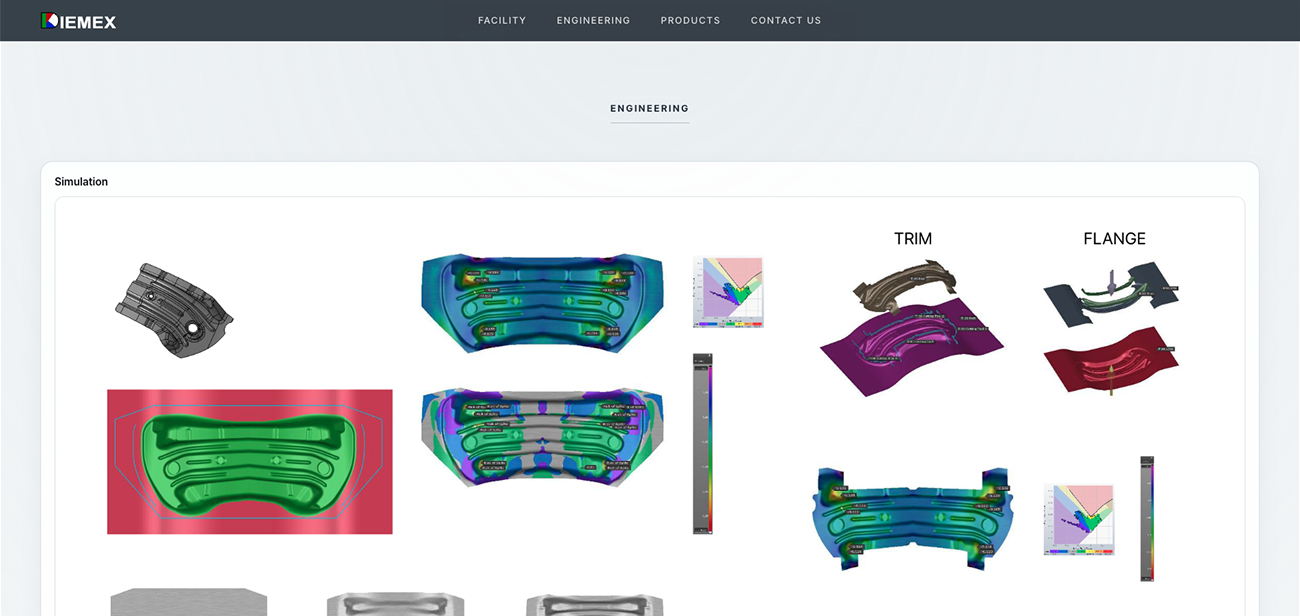Select the gray 3D part model image
This screenshot has height=616, width=1300.
[173, 310]
